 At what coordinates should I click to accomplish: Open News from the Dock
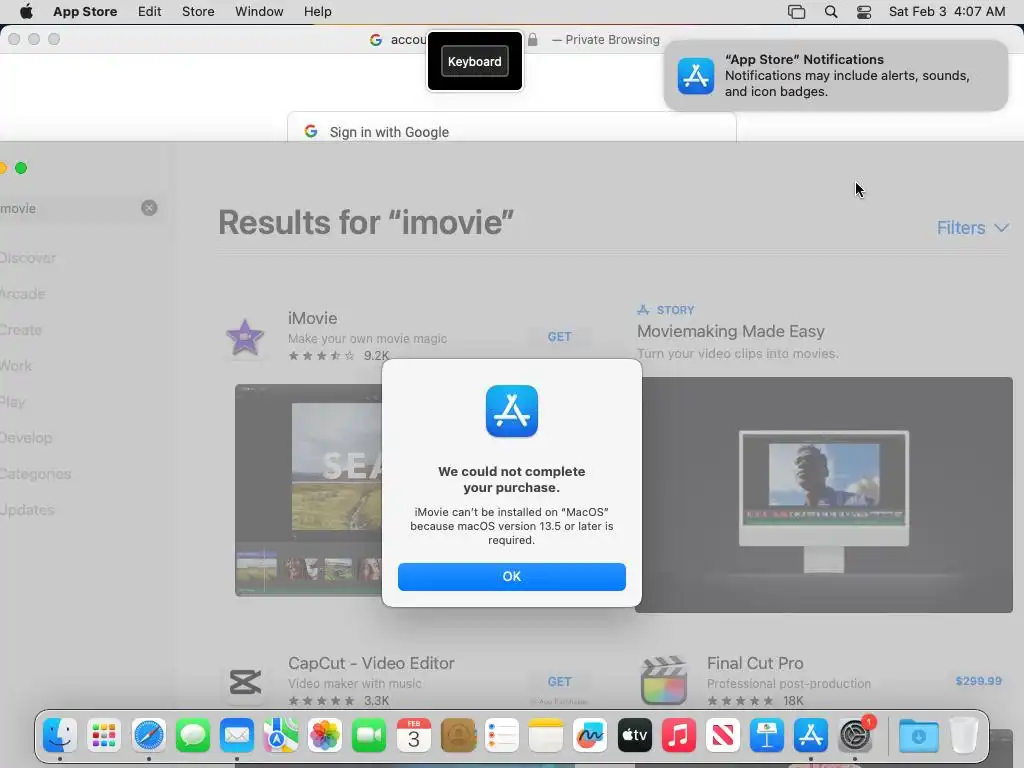tap(723, 736)
